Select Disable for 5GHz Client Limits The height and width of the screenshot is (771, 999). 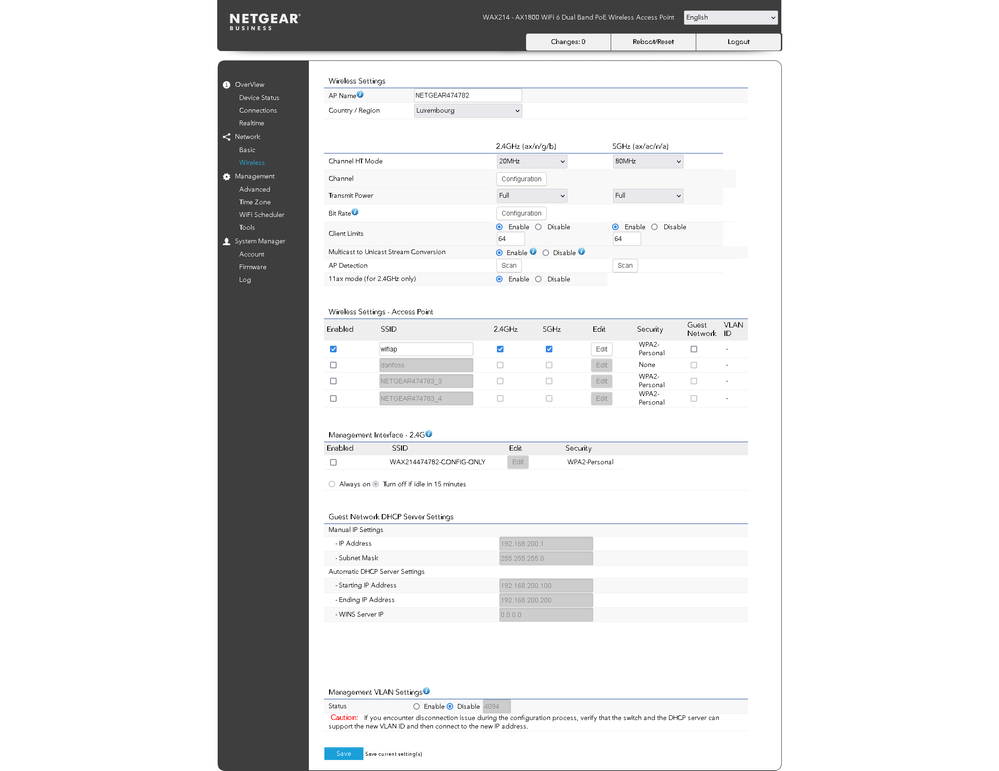(654, 227)
